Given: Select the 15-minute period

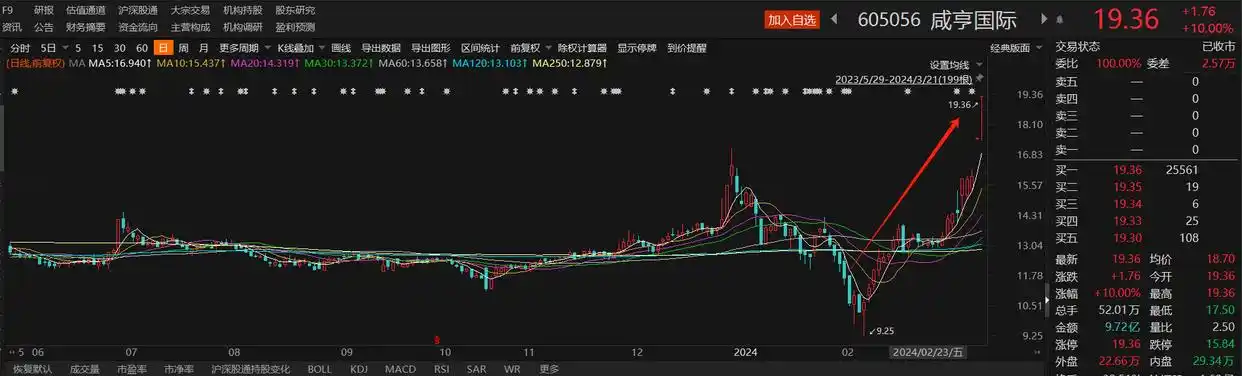Looking at the screenshot, I should click(x=98, y=47).
